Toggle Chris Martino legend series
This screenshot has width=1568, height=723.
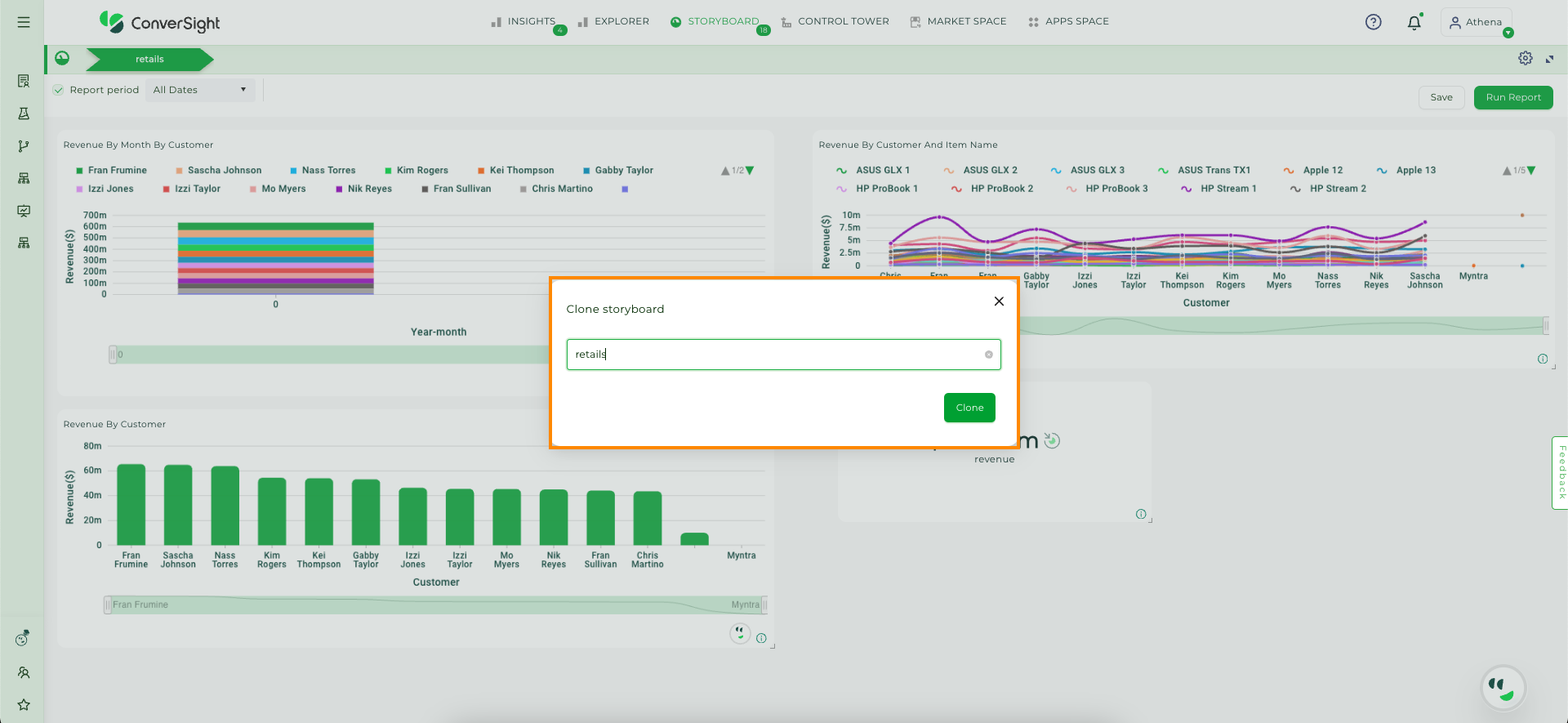pos(556,189)
